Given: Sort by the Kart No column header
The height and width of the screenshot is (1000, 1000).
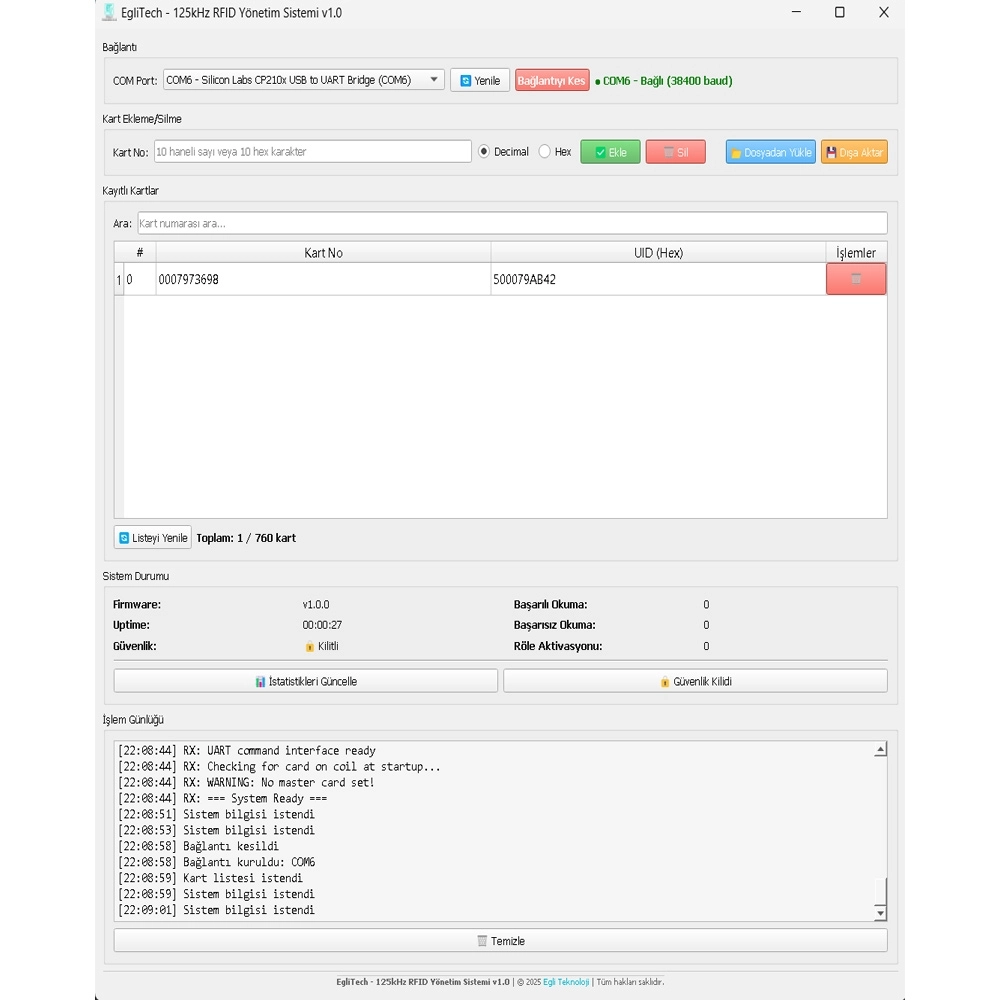Looking at the screenshot, I should click(x=323, y=253).
